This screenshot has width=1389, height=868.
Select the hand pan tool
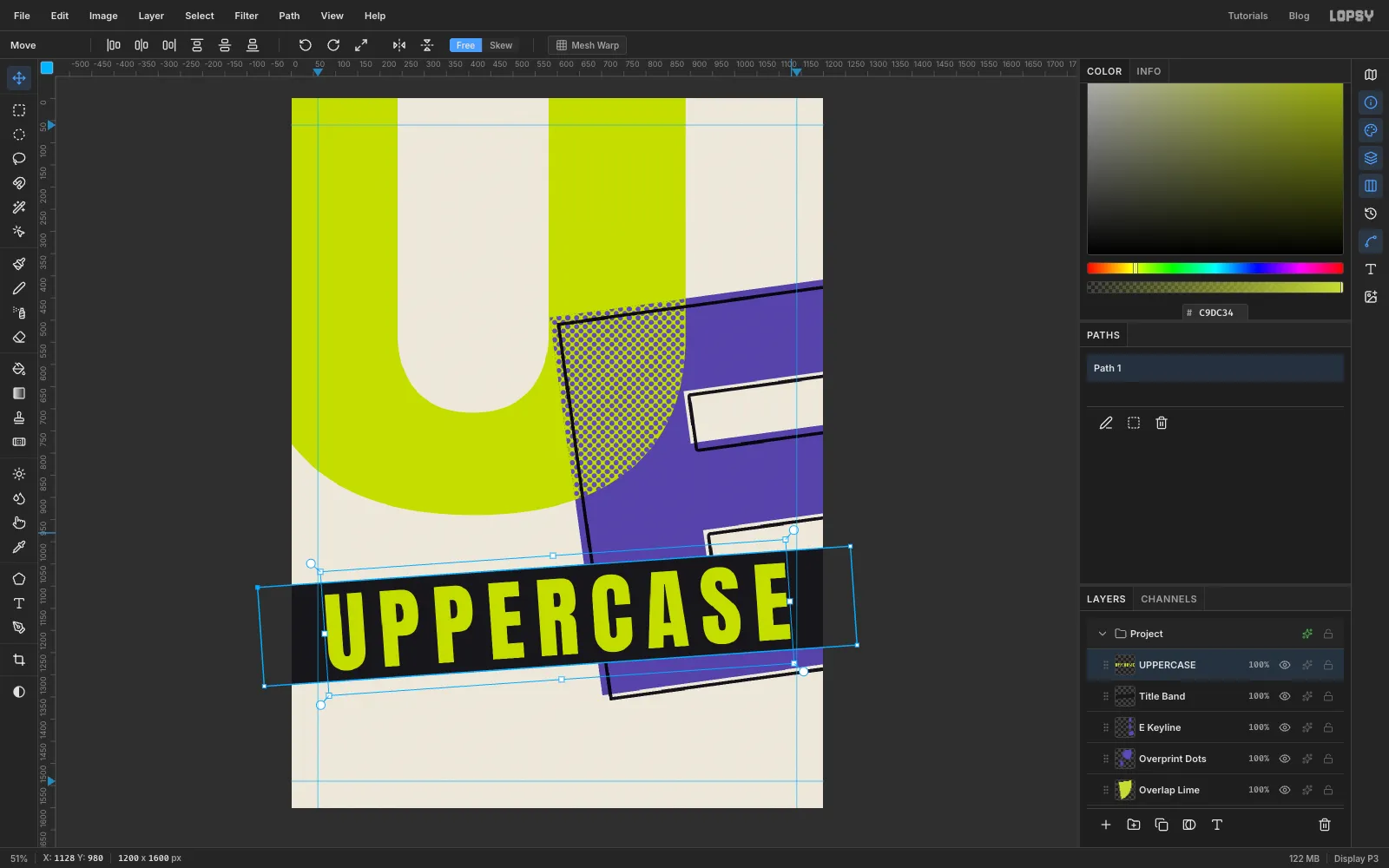pyautogui.click(x=19, y=523)
